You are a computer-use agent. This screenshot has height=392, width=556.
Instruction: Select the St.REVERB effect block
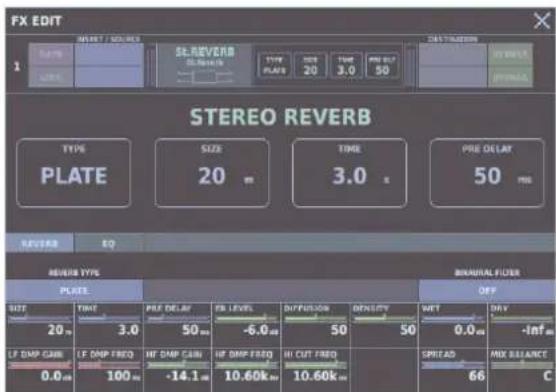(x=205, y=65)
